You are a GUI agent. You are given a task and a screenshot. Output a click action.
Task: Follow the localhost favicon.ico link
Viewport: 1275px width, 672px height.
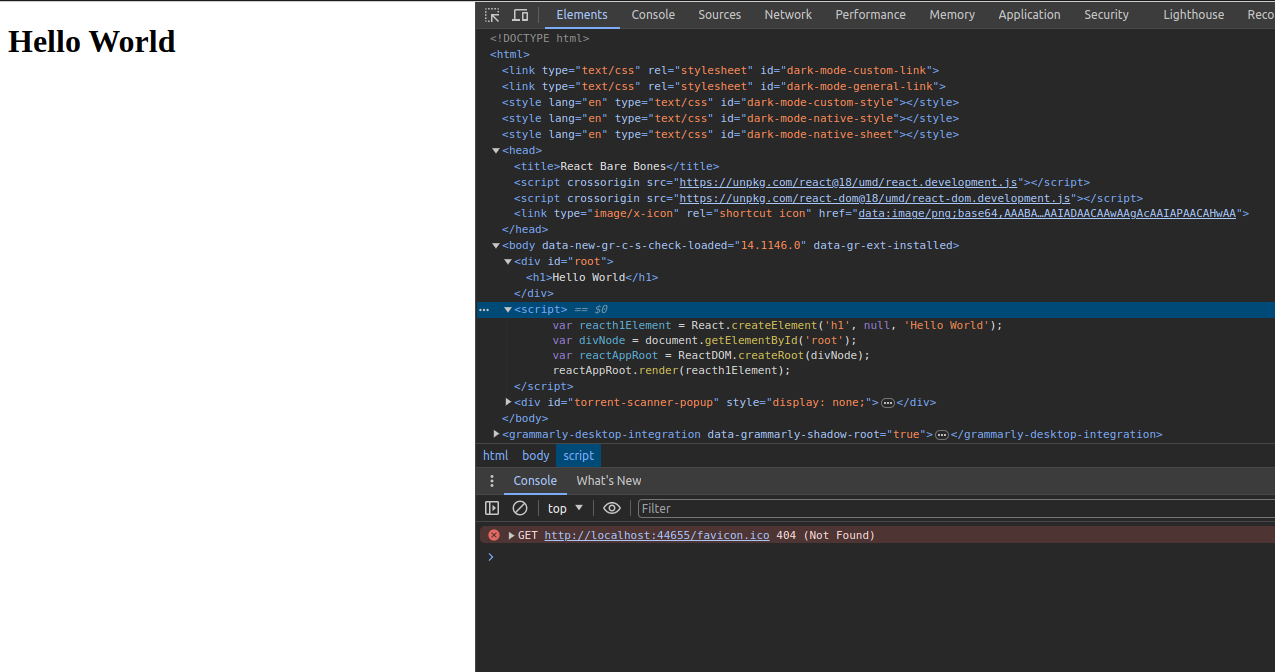click(x=657, y=535)
